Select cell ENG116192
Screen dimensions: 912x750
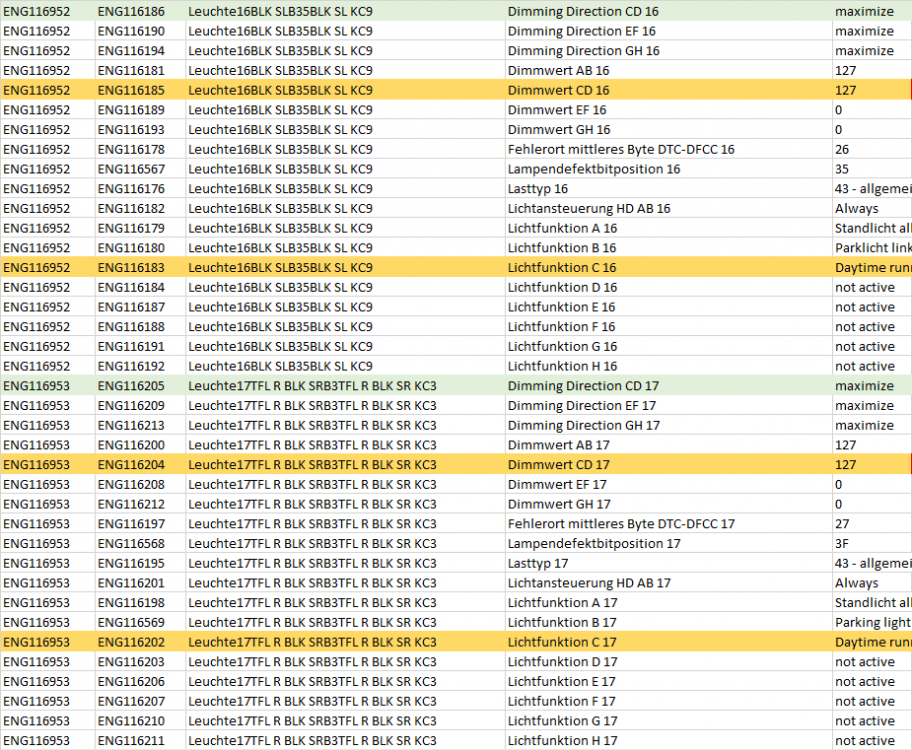pos(140,367)
